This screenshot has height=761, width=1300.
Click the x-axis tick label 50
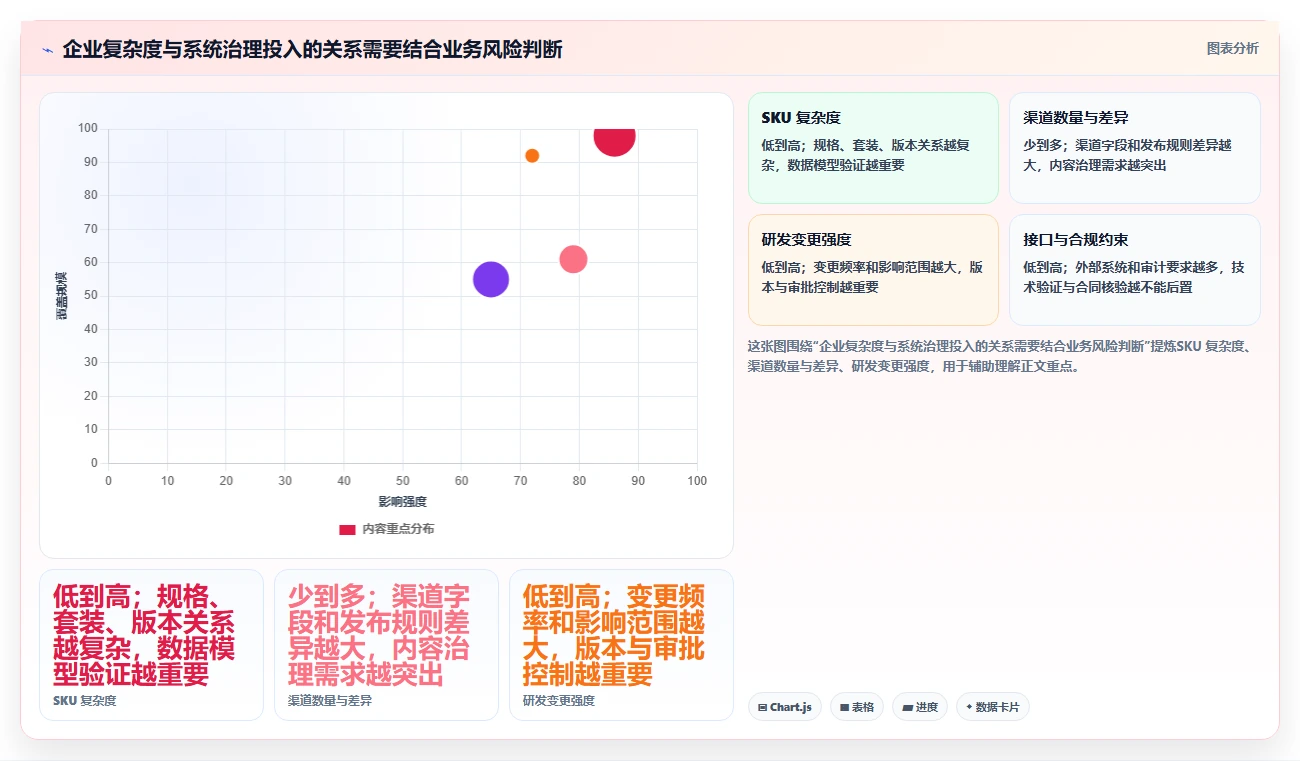click(x=403, y=481)
